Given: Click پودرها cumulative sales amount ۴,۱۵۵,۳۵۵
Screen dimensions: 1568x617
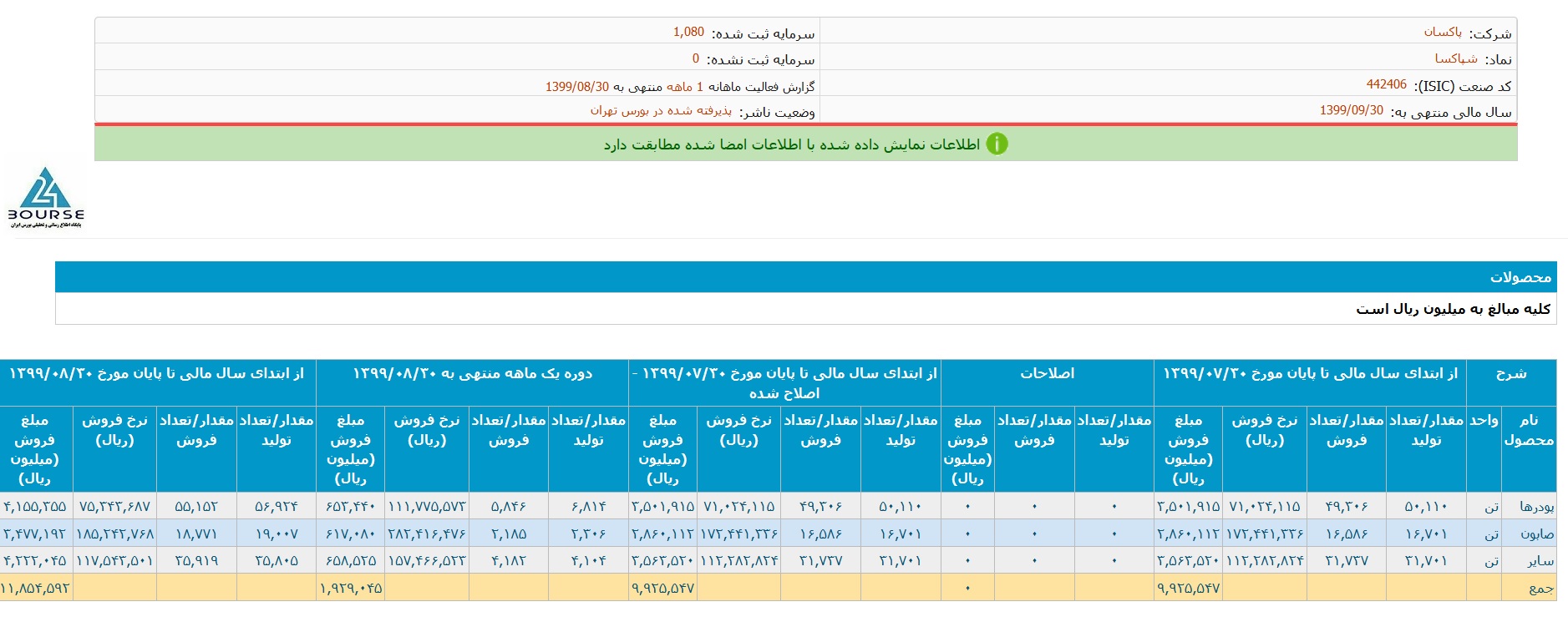Looking at the screenshot, I should point(35,507).
